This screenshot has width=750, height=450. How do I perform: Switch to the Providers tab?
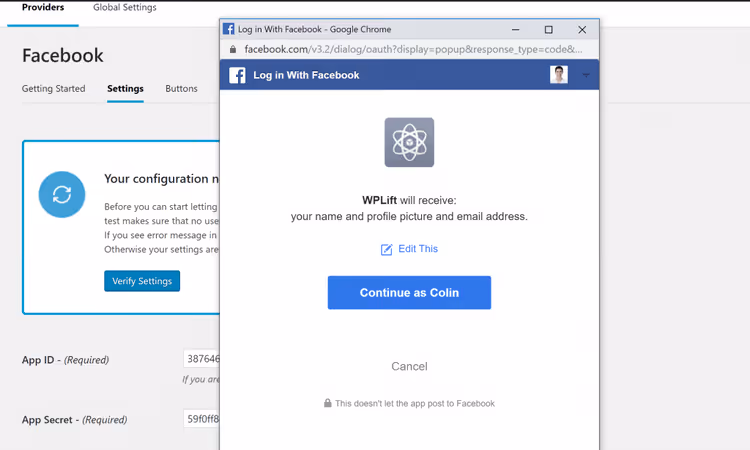43,7
